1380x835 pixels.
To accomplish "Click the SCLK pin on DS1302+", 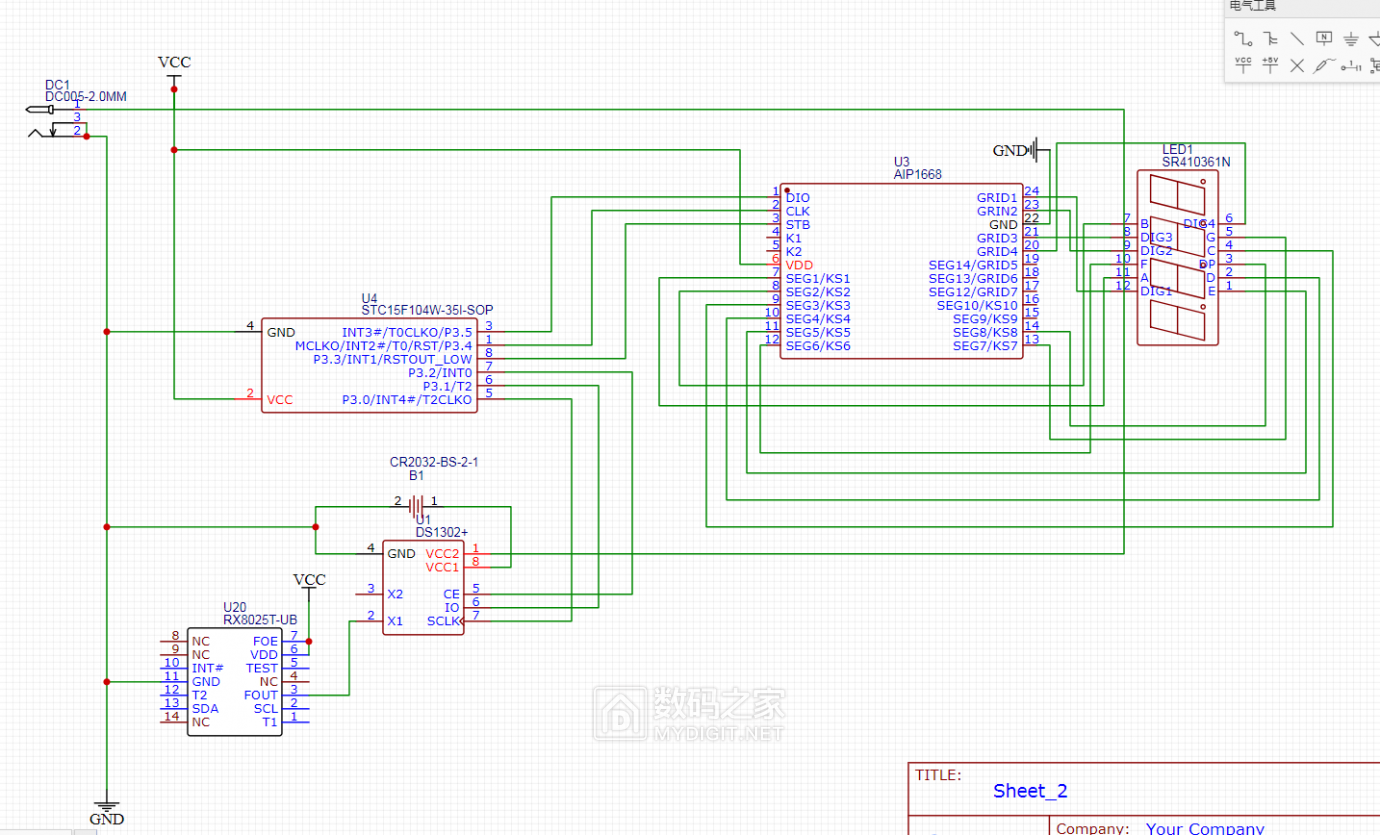I will tap(443, 620).
